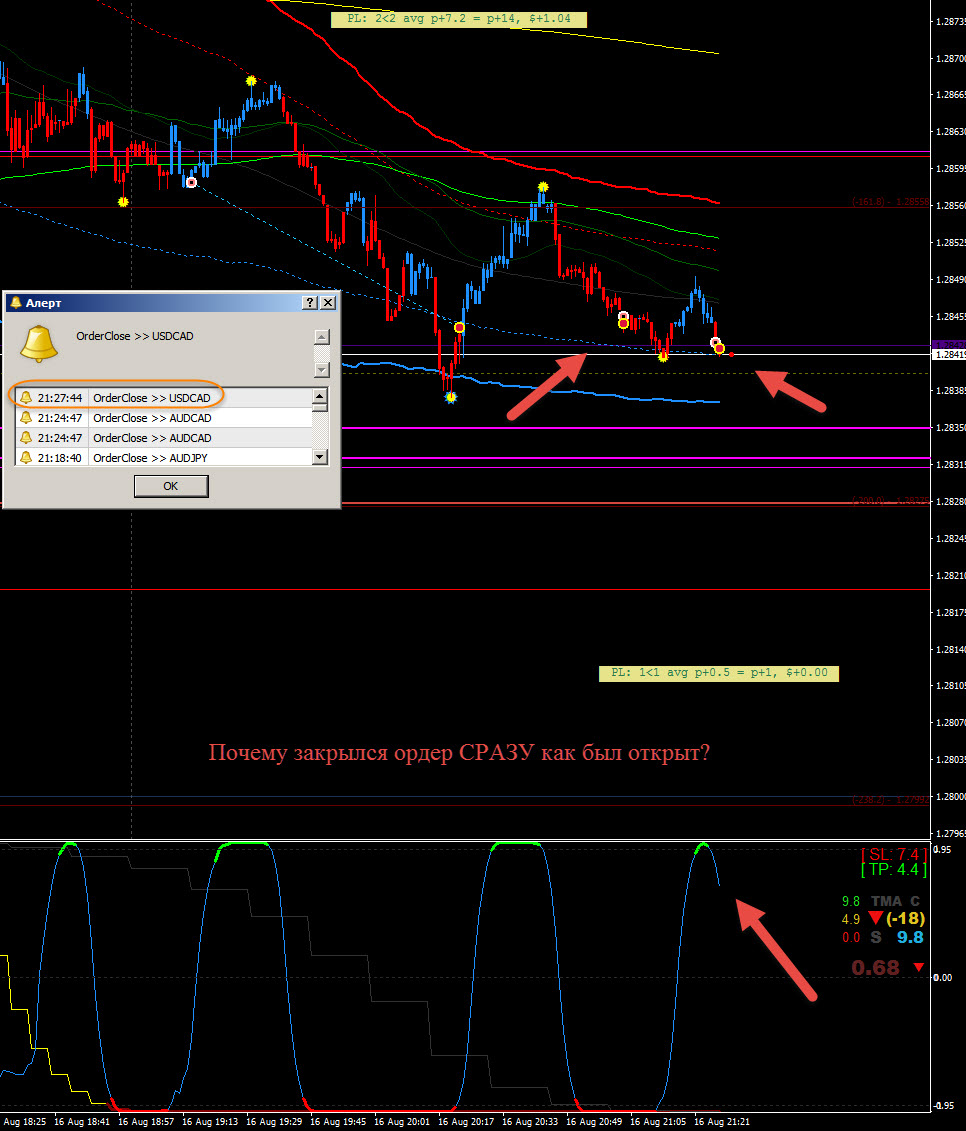Image resolution: width=966 pixels, height=1131 pixels.
Task: Click the yellow star marker at chart peak near 19:21
Action: pyautogui.click(x=251, y=81)
